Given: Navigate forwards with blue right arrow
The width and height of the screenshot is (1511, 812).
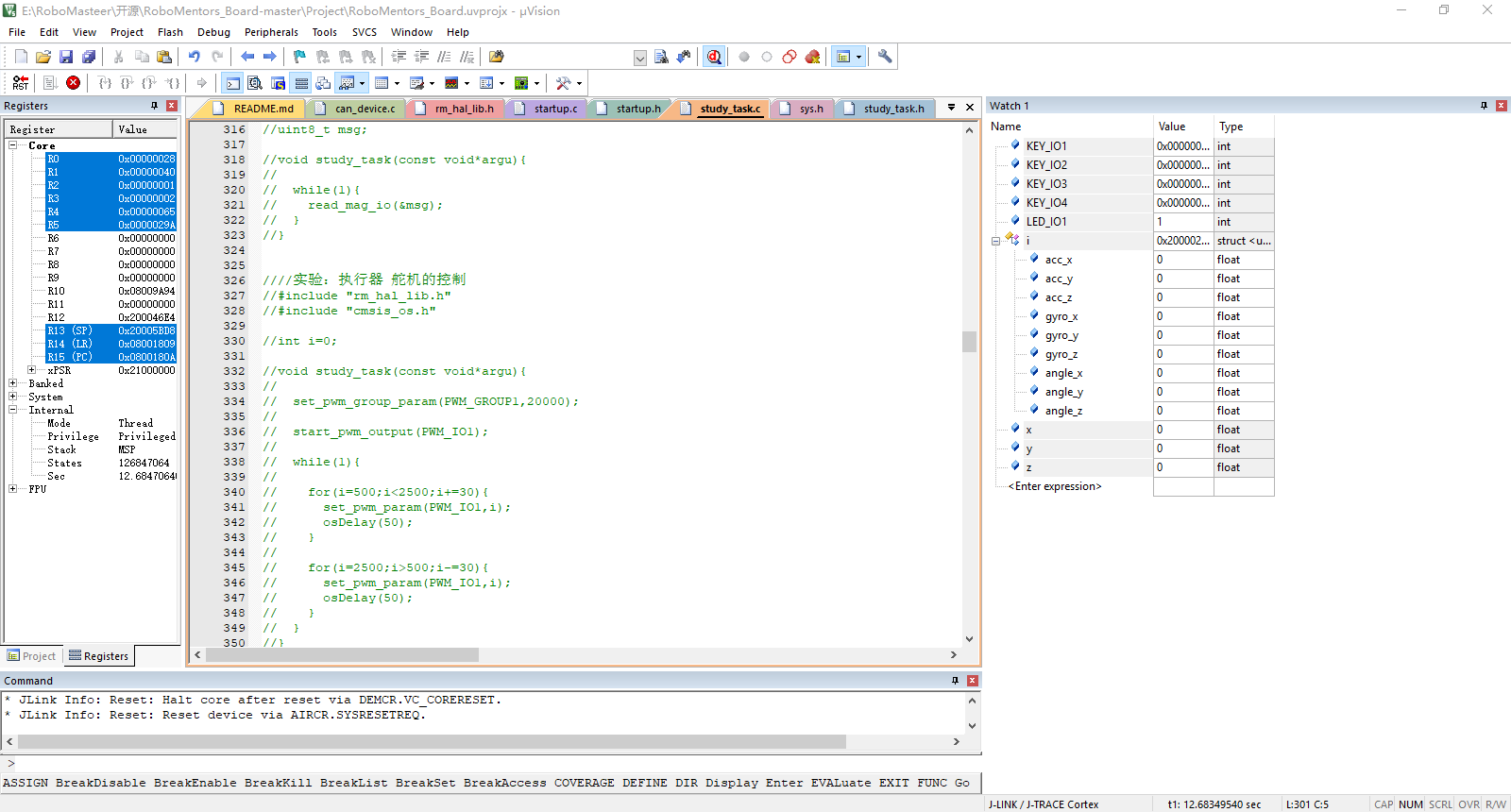Looking at the screenshot, I should (x=270, y=57).
